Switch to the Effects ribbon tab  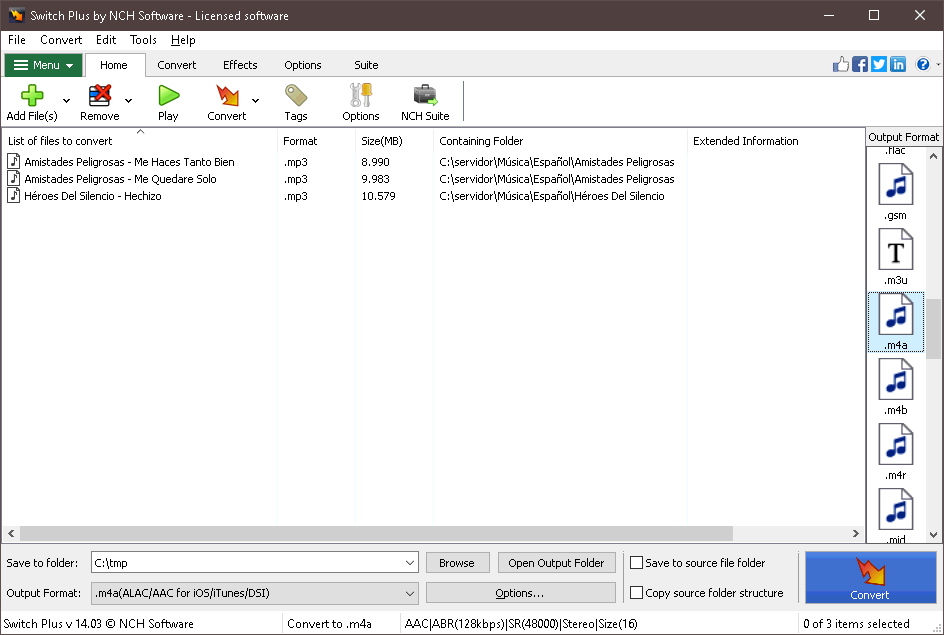pos(240,65)
